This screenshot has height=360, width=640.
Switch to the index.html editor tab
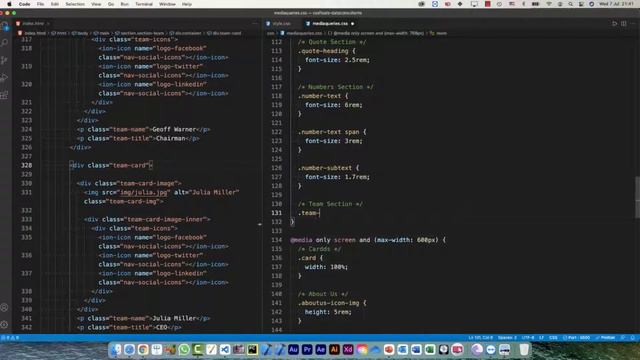click(33, 24)
